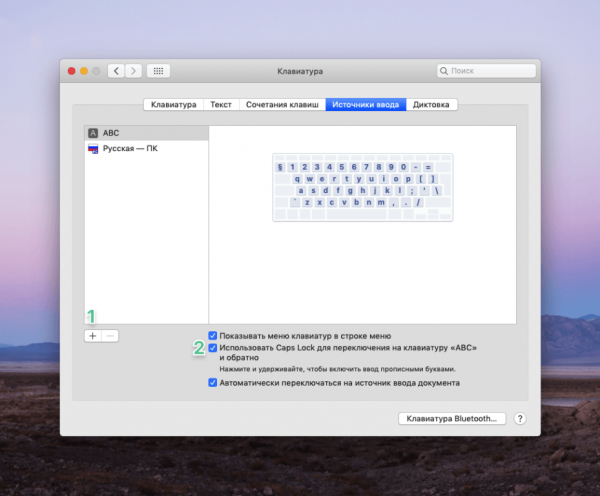Click the Russian flag icon
The image size is (600, 496).
pyautogui.click(x=93, y=148)
